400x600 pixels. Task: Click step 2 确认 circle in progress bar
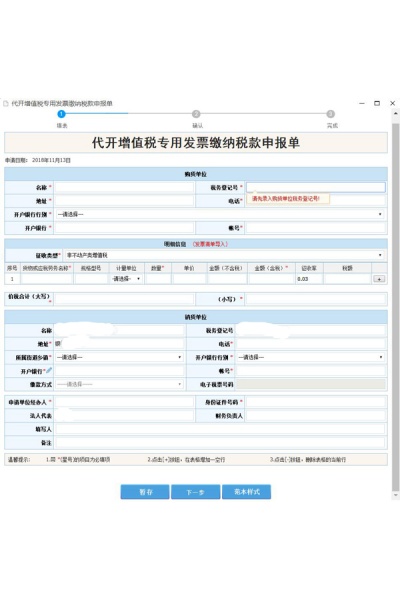pyautogui.click(x=196, y=114)
